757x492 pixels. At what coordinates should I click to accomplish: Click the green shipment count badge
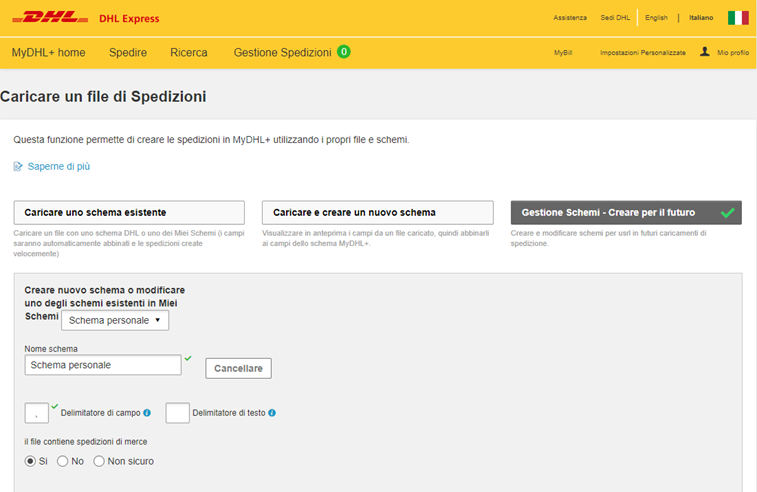coord(344,52)
